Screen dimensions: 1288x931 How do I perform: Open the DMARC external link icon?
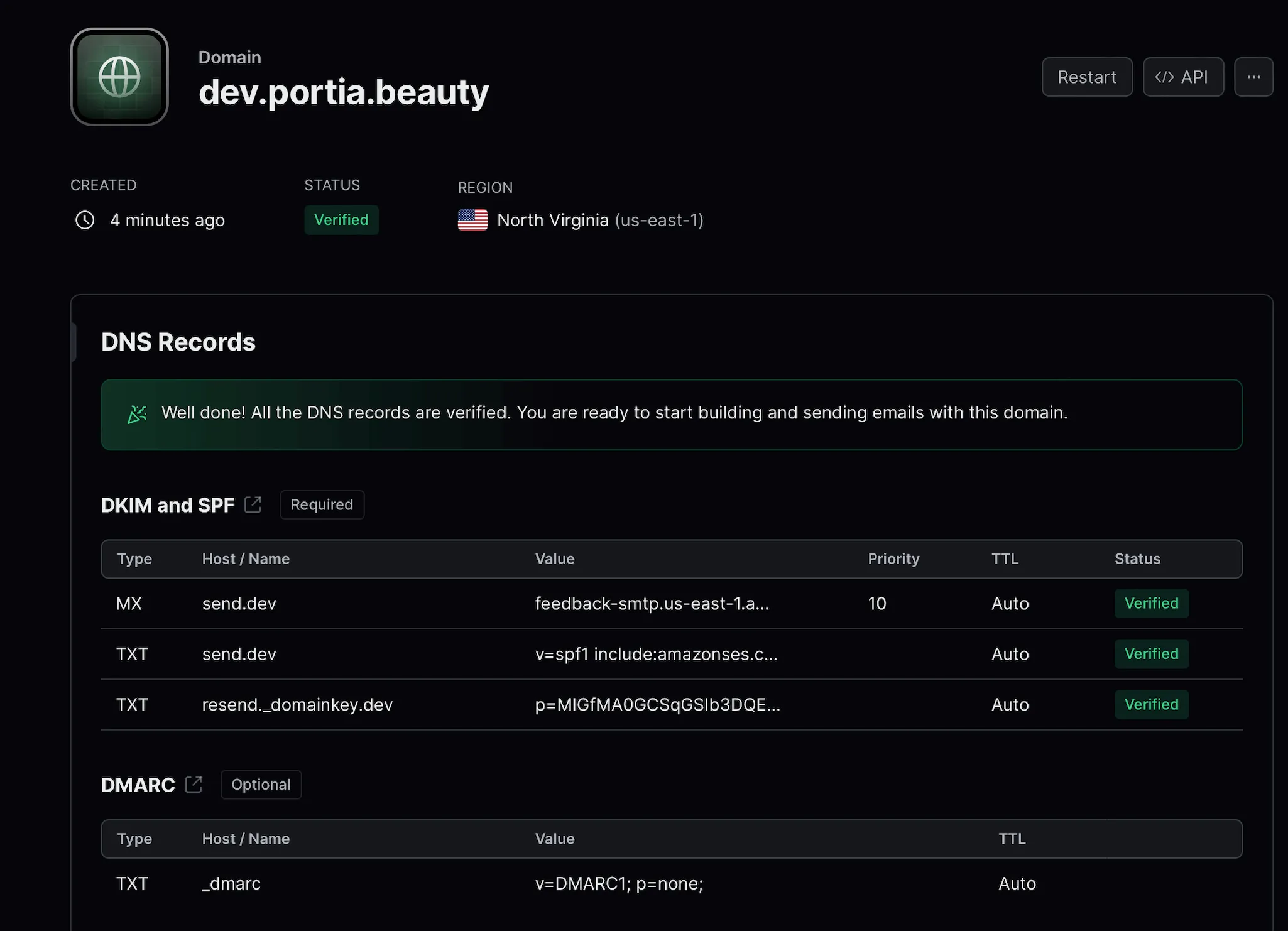pos(194,784)
